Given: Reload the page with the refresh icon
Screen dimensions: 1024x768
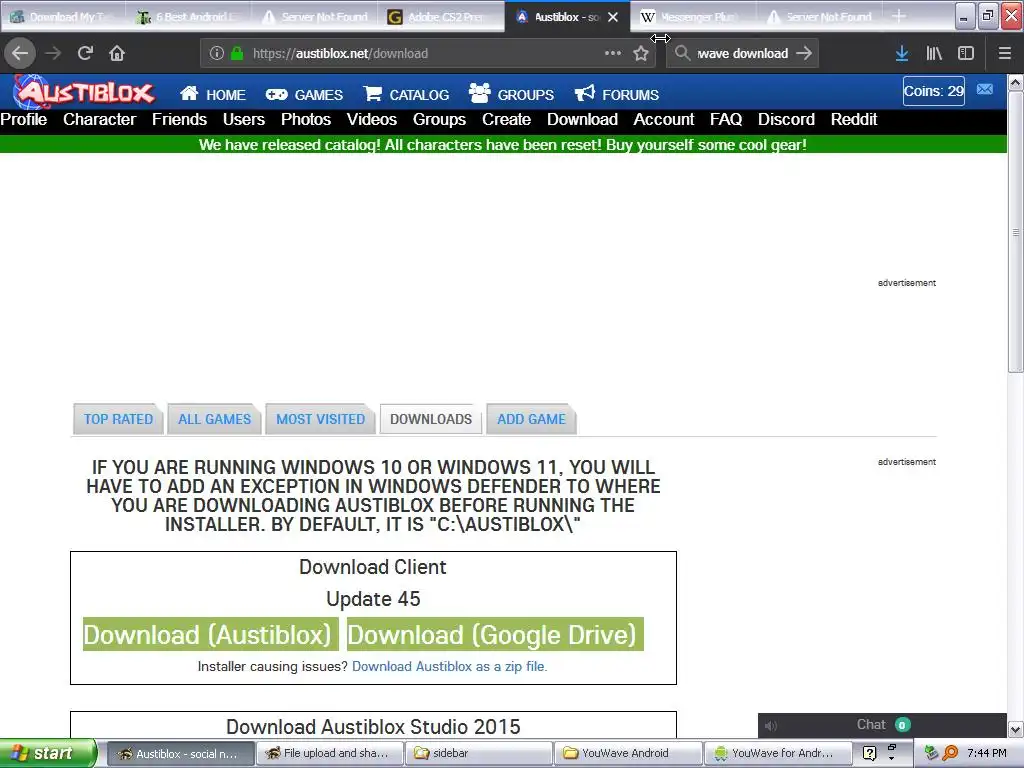Looking at the screenshot, I should coord(85,53).
